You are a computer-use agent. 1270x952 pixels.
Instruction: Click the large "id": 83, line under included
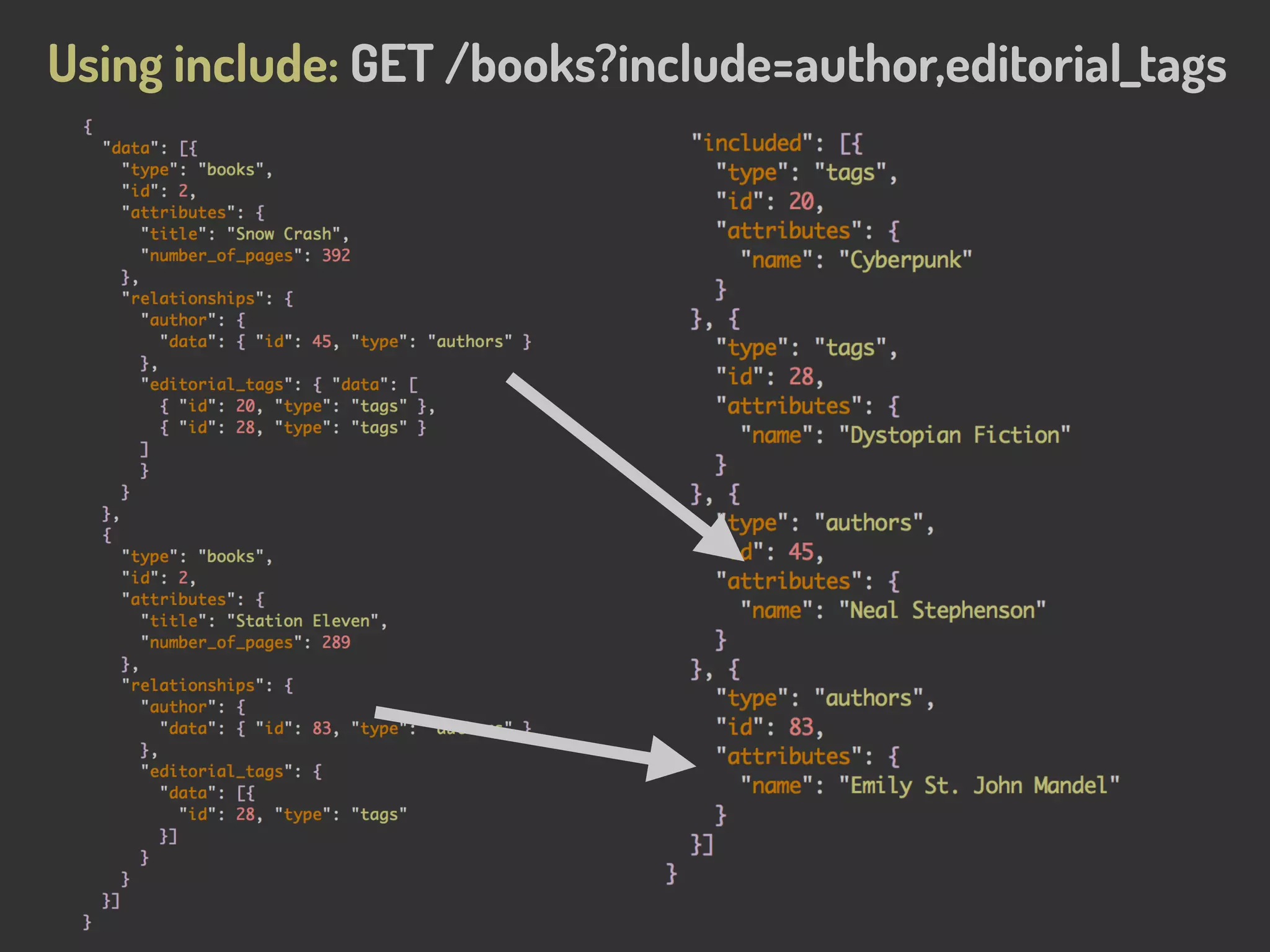tap(770, 727)
